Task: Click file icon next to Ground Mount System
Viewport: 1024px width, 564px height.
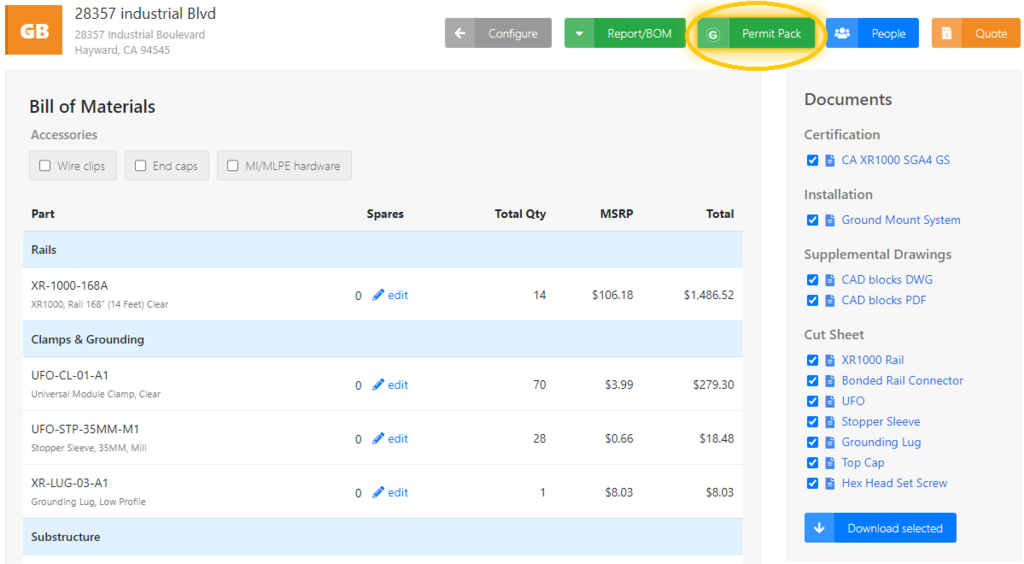Action: tap(829, 220)
